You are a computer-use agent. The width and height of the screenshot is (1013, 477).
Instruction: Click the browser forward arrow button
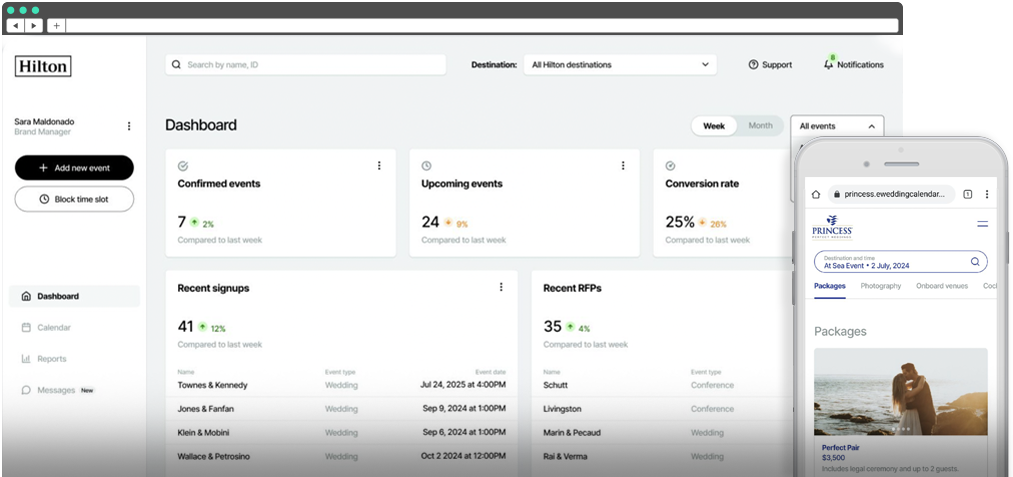click(34, 25)
